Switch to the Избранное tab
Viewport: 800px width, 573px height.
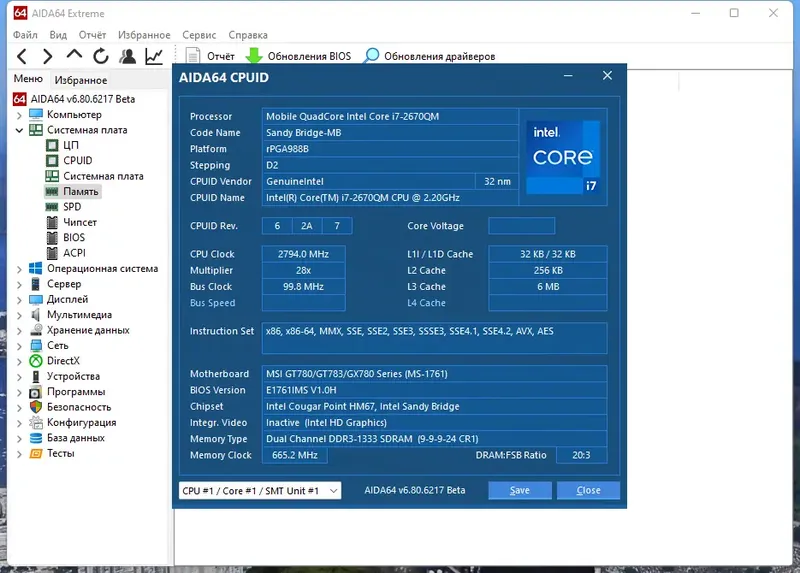coord(81,80)
